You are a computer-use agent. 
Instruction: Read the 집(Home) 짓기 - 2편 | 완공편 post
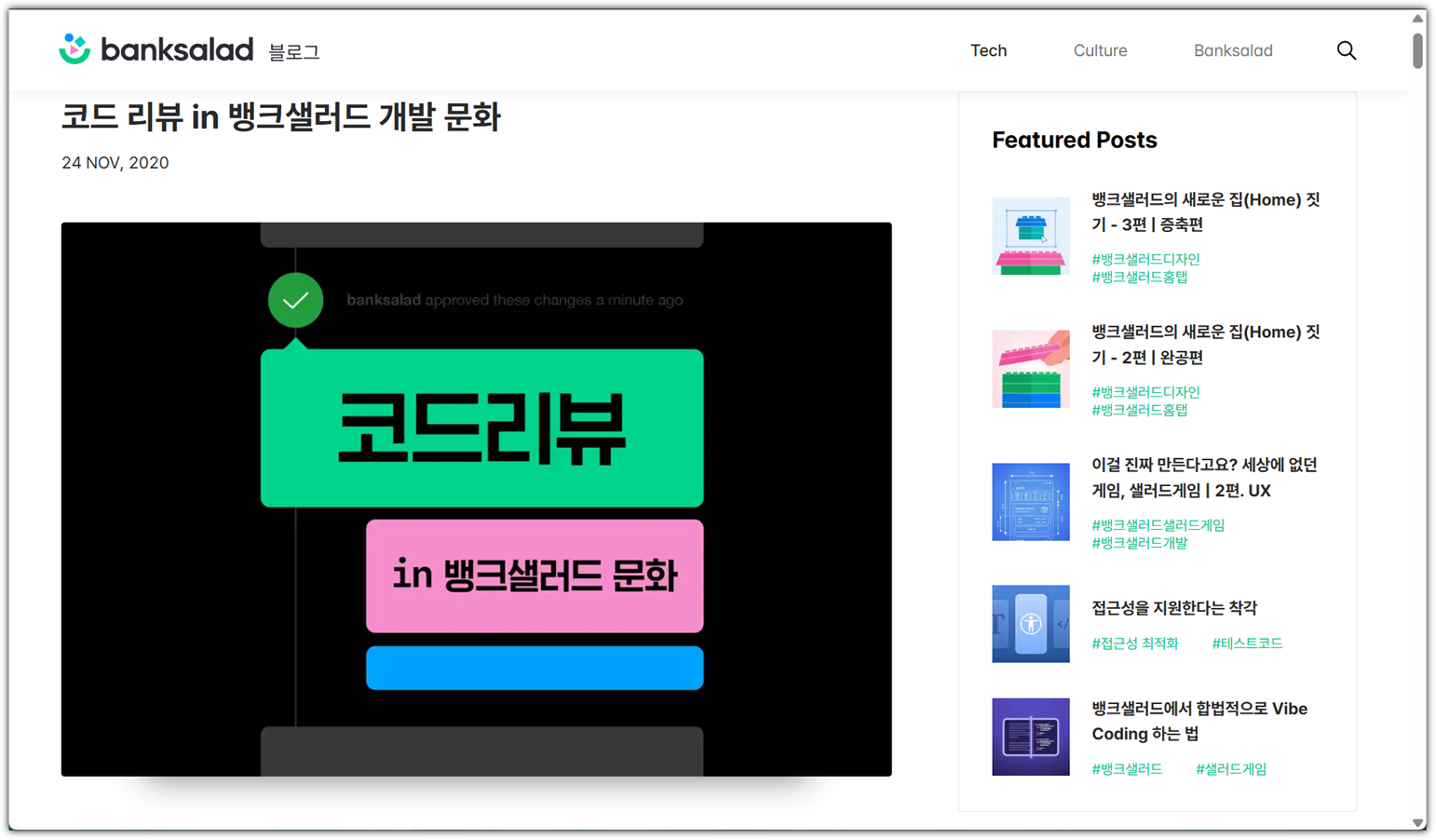1206,345
